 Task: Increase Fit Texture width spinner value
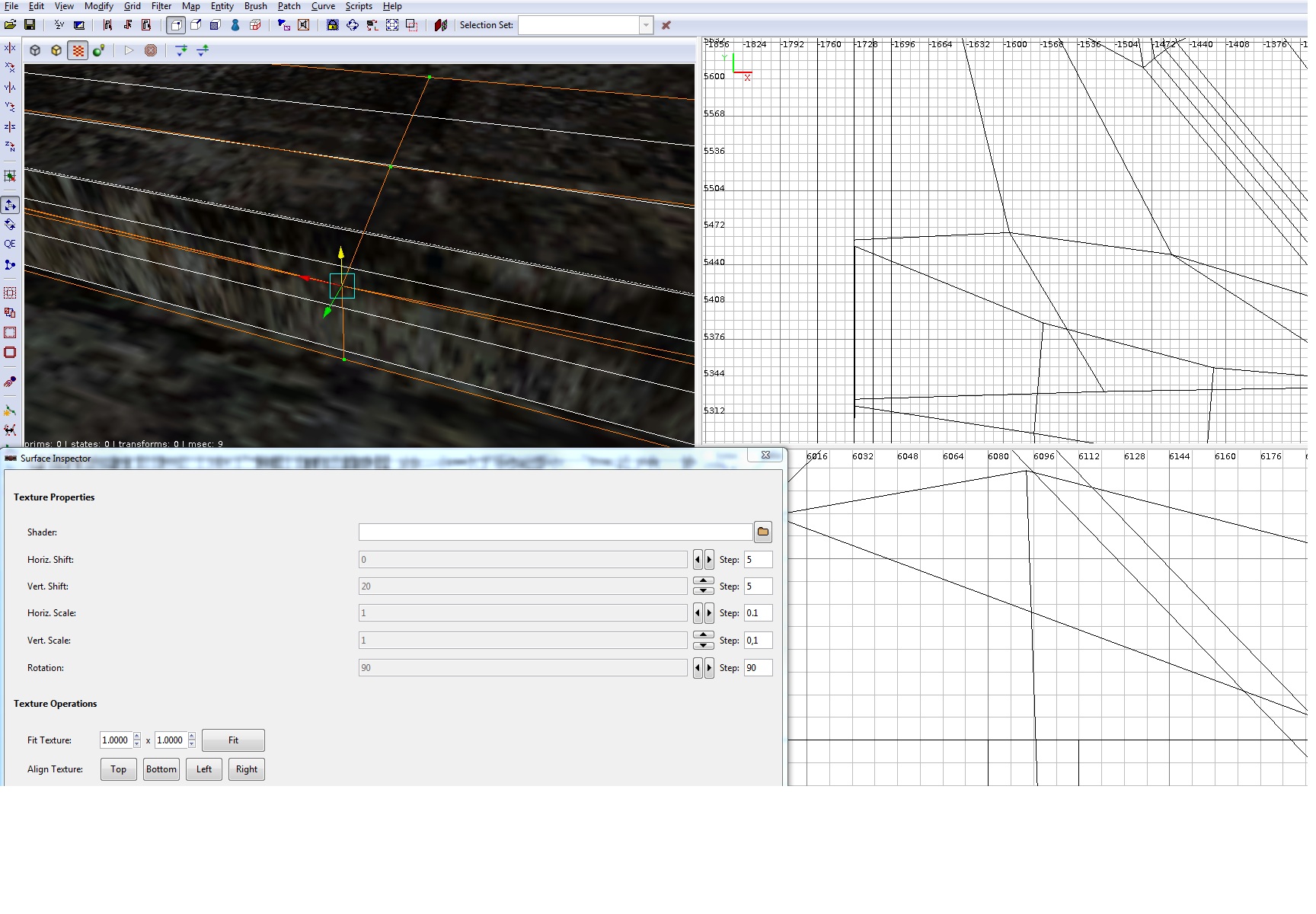click(137, 737)
